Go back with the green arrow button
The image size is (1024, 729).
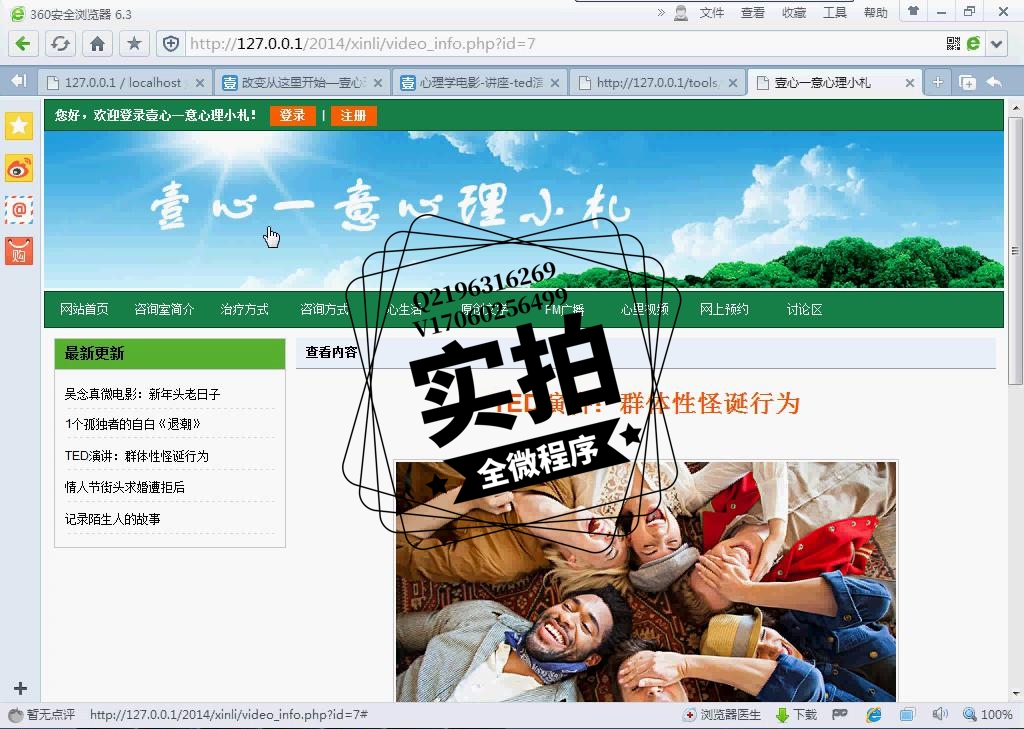[23, 44]
